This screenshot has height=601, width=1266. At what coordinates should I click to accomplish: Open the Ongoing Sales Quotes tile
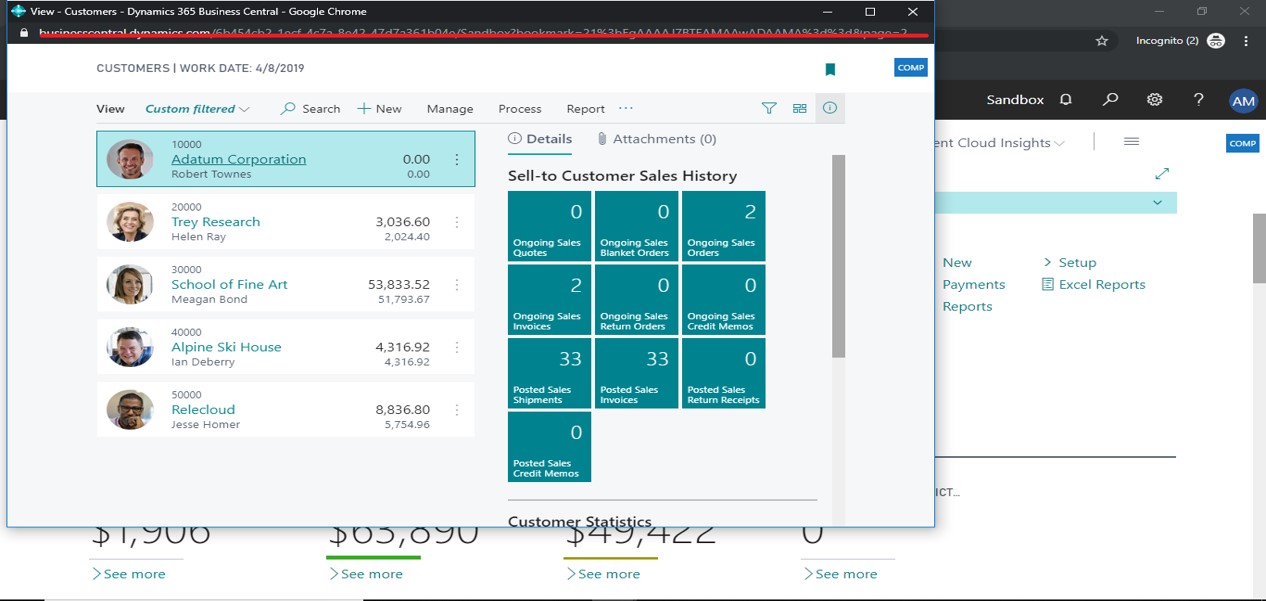[x=550, y=226]
